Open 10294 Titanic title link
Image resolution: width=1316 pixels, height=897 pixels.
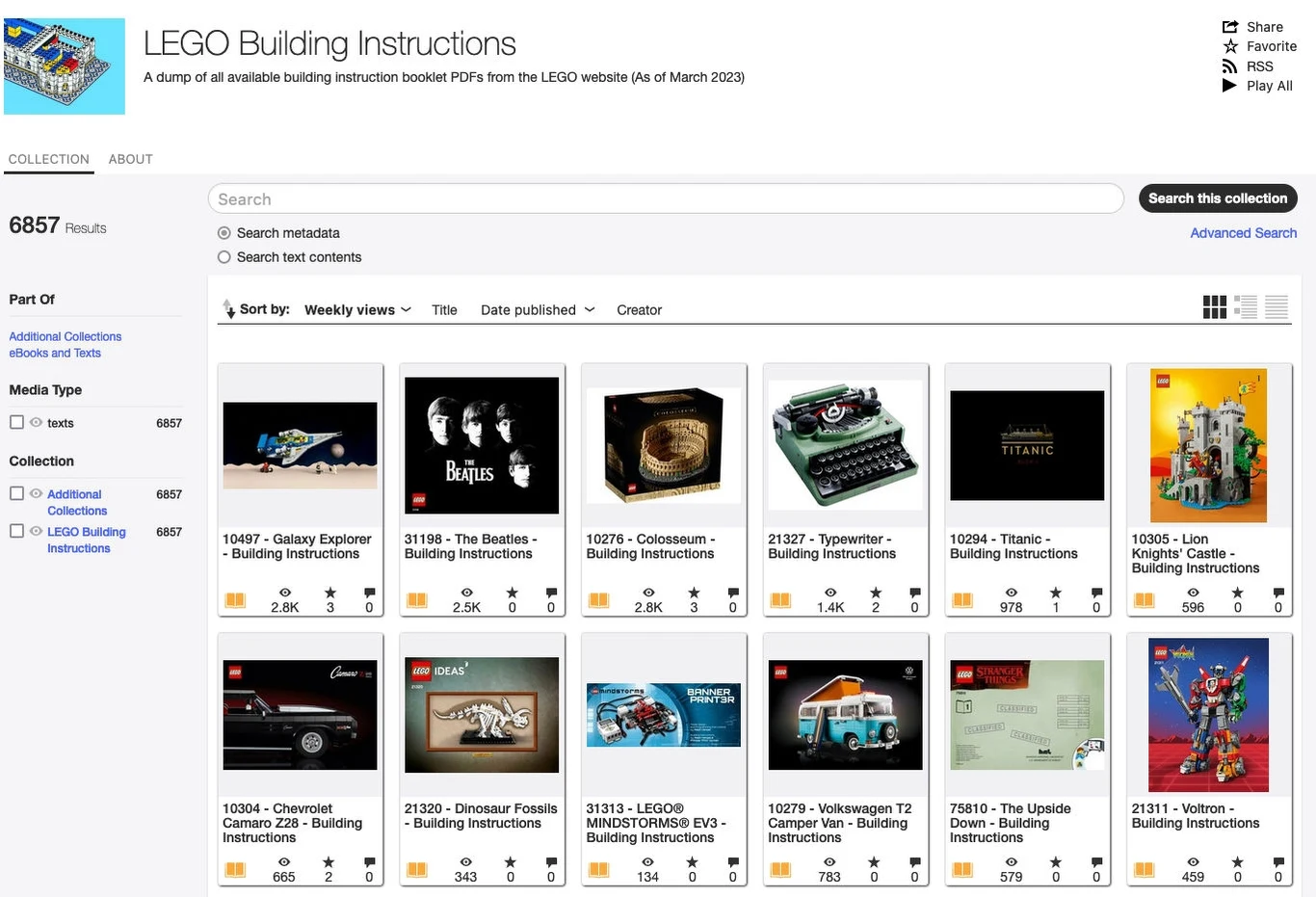tap(1013, 546)
